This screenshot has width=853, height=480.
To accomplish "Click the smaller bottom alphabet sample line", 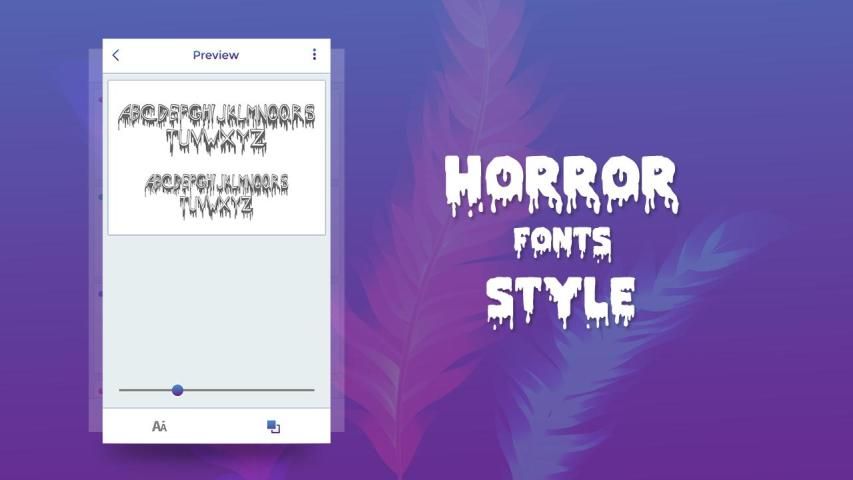I will coord(216,184).
